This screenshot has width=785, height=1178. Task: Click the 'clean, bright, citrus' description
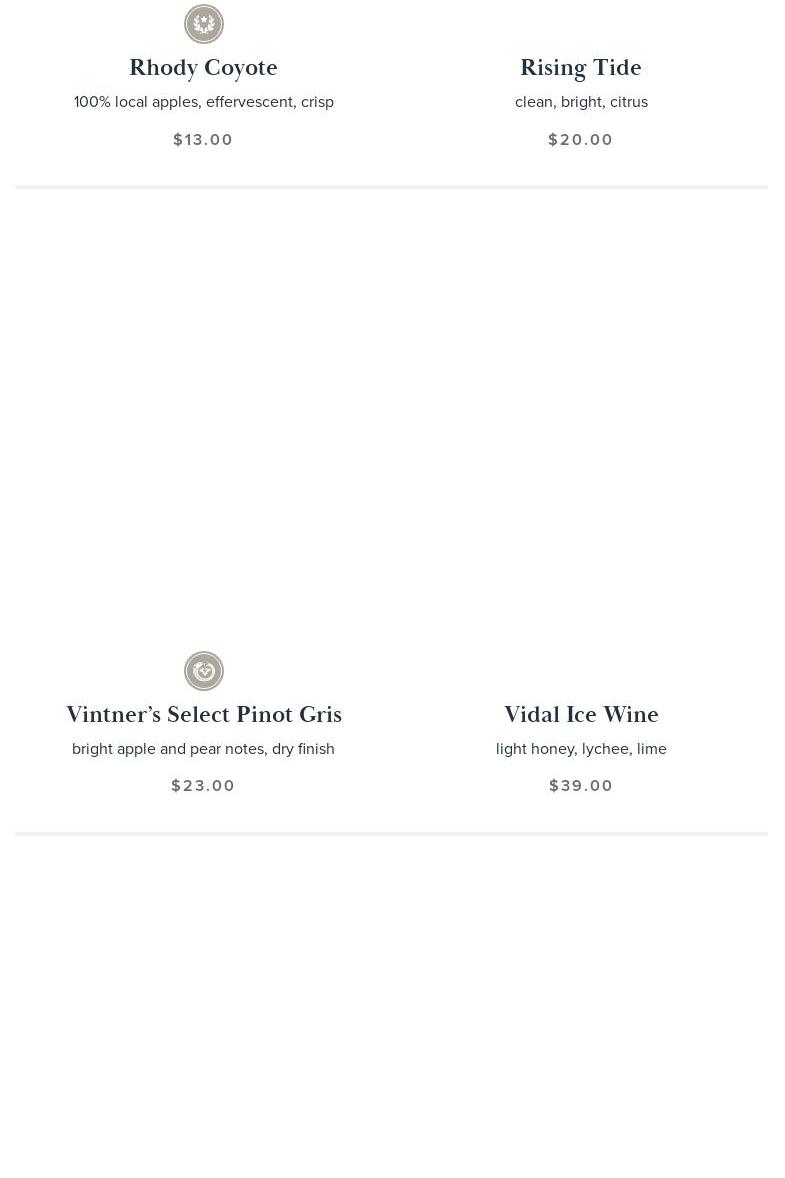coord(581,101)
